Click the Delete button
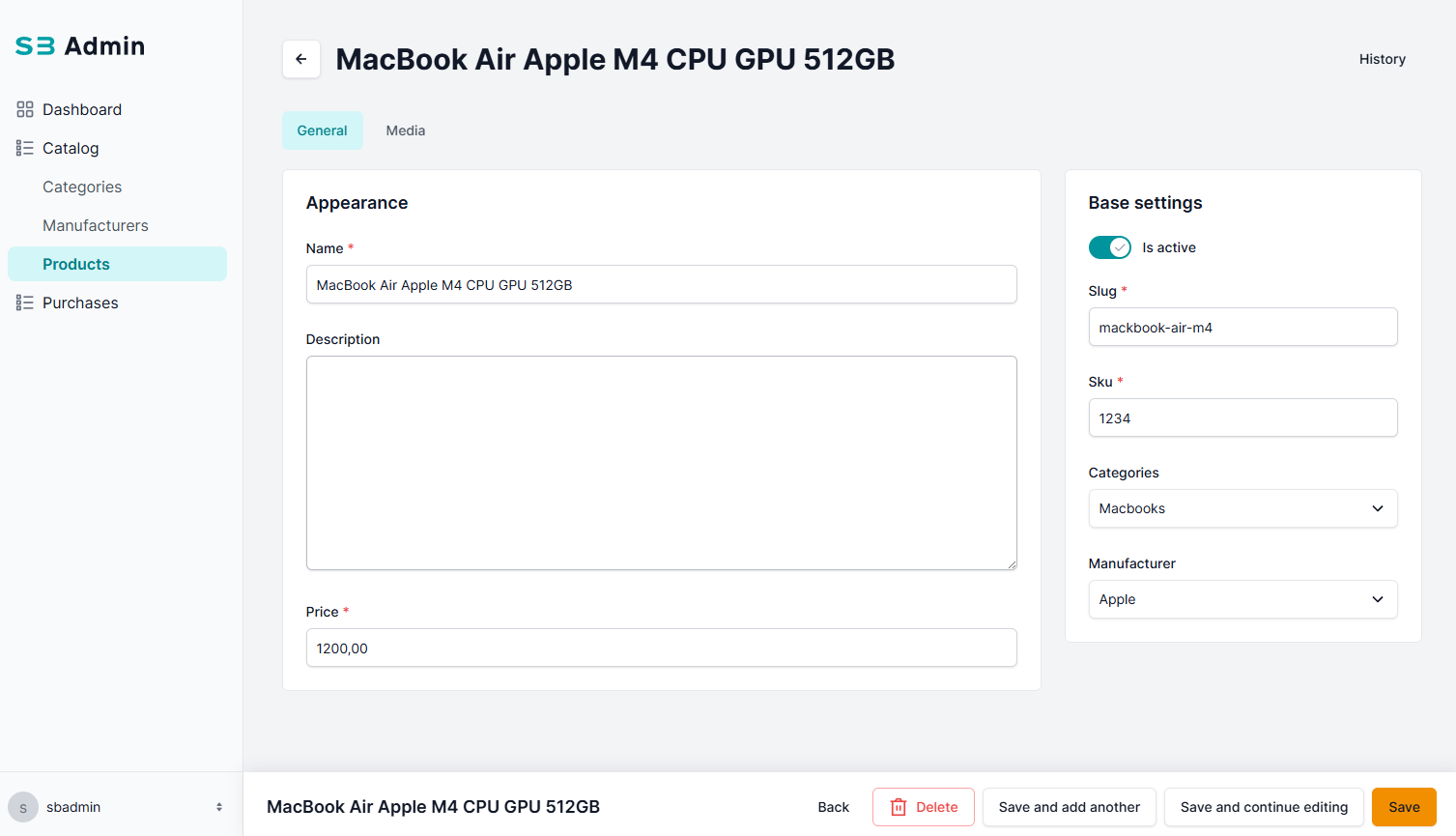The width and height of the screenshot is (1456, 836). pyautogui.click(x=924, y=807)
